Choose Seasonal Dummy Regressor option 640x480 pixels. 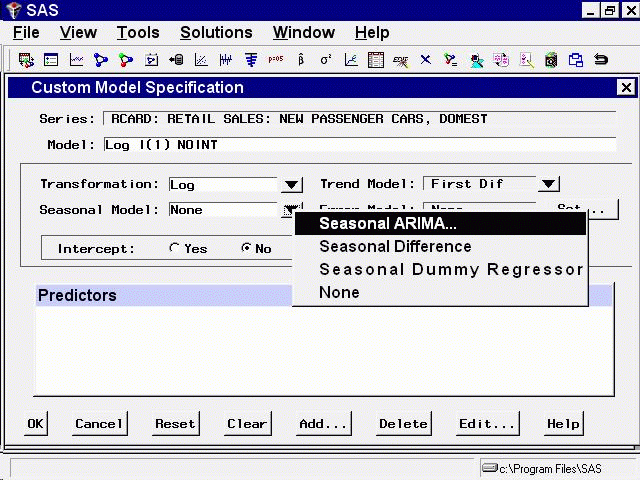pyautogui.click(x=440, y=269)
